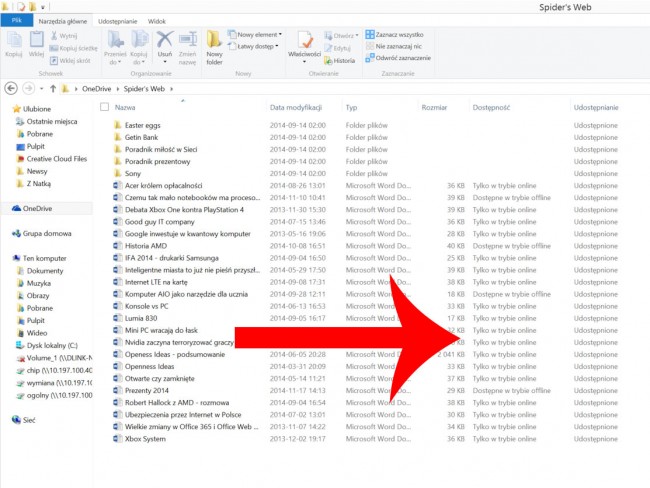Select the Wytnij scissors command
The image size is (650, 488).
click(x=64, y=36)
